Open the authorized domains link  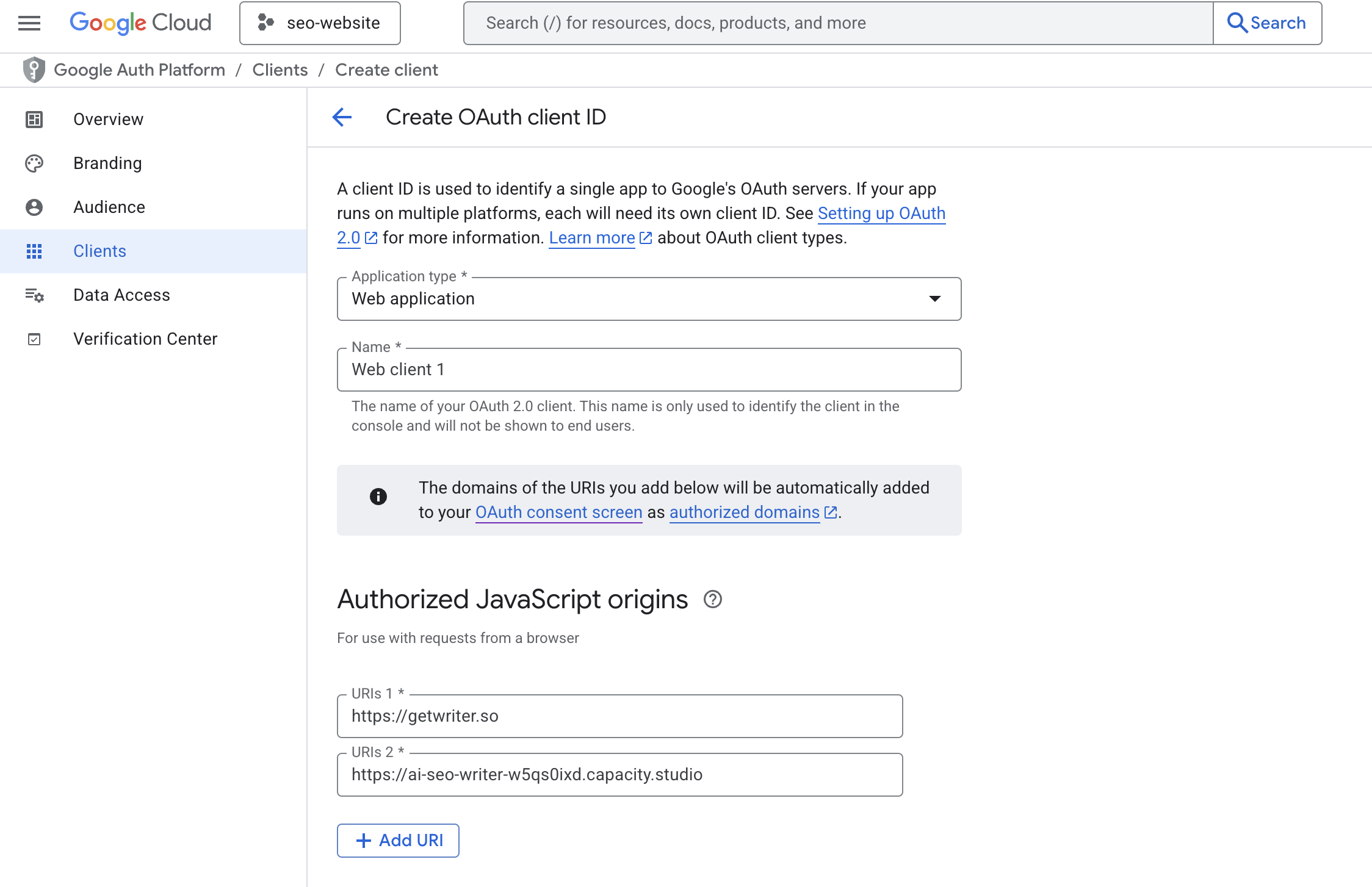click(x=745, y=512)
